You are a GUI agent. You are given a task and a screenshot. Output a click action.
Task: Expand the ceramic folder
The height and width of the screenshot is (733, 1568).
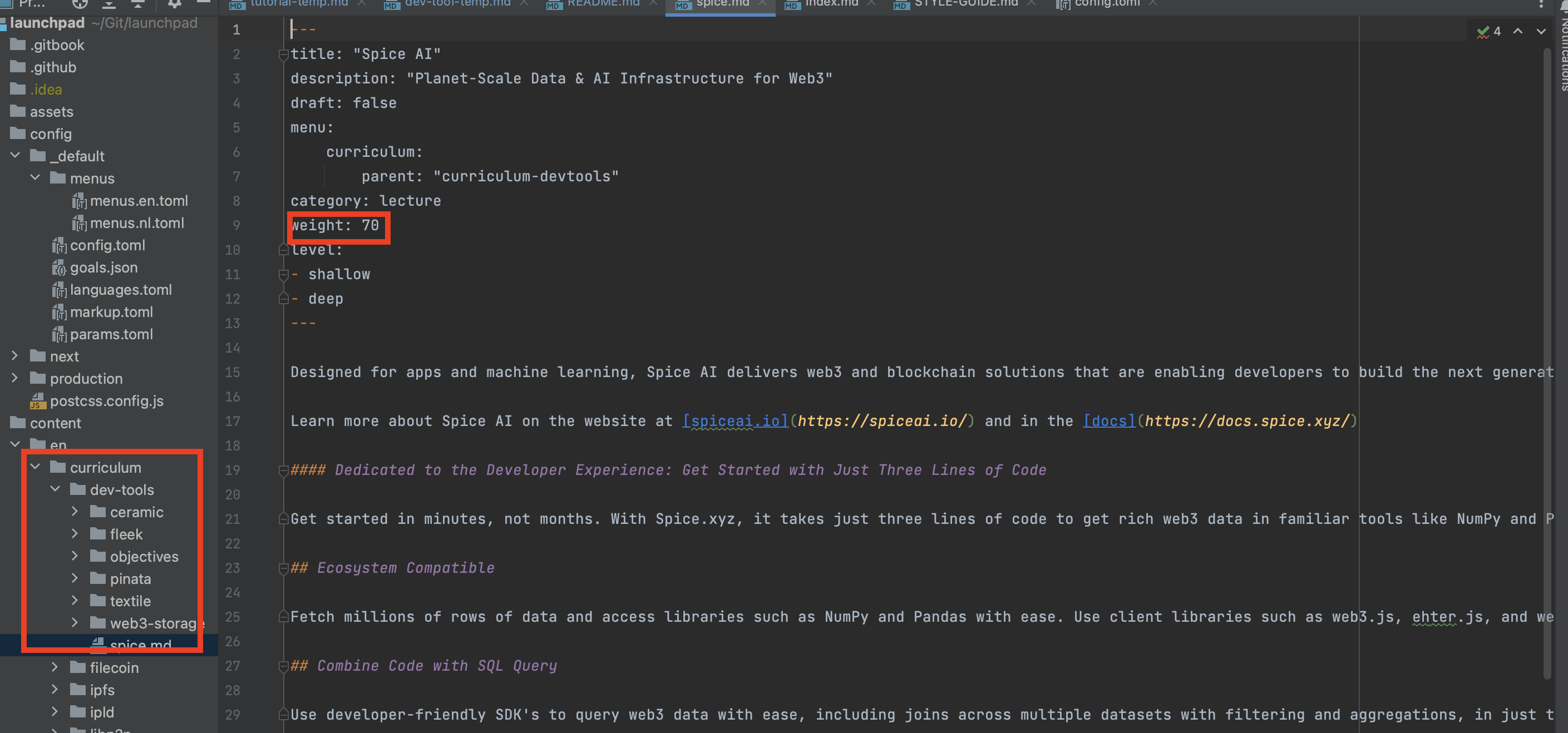75,512
